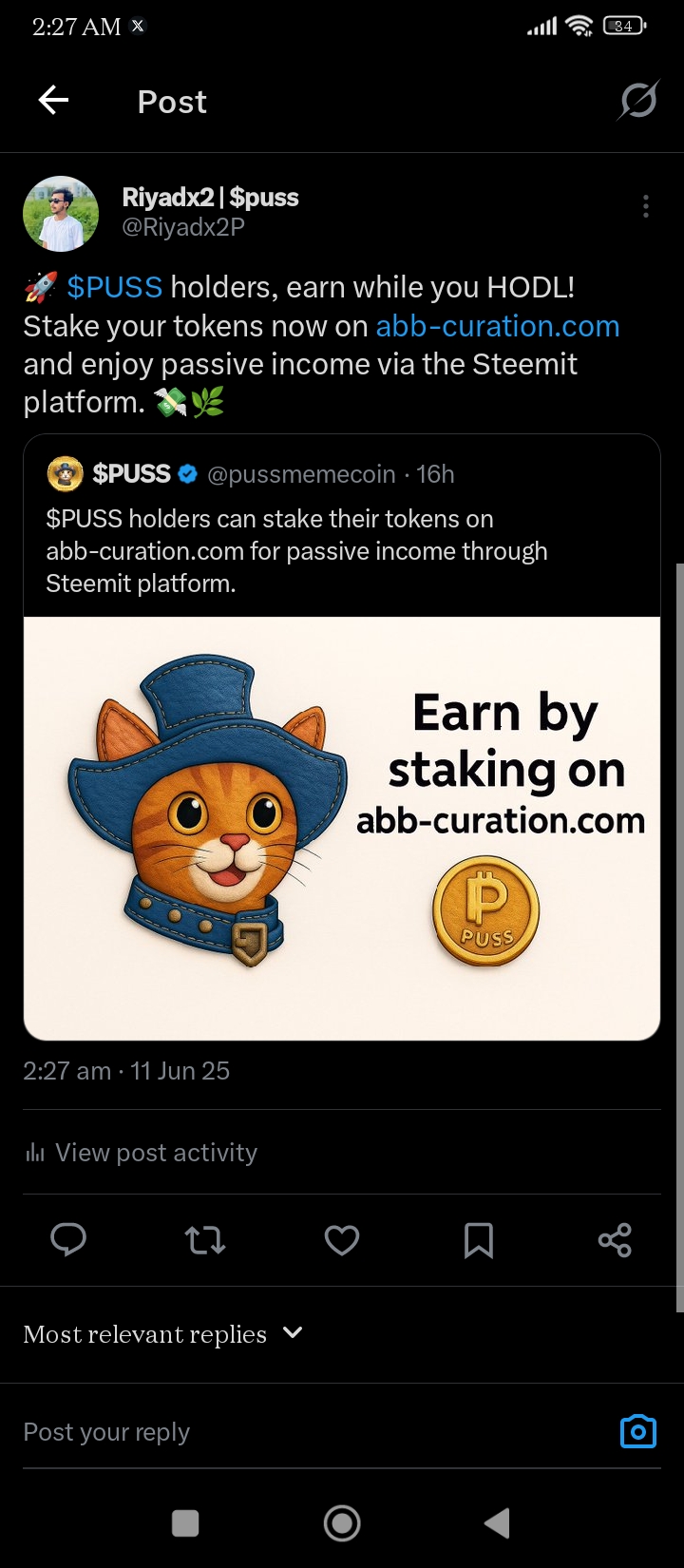Expand the Most relevant replies dropdown
684x1568 pixels.
tap(293, 1333)
